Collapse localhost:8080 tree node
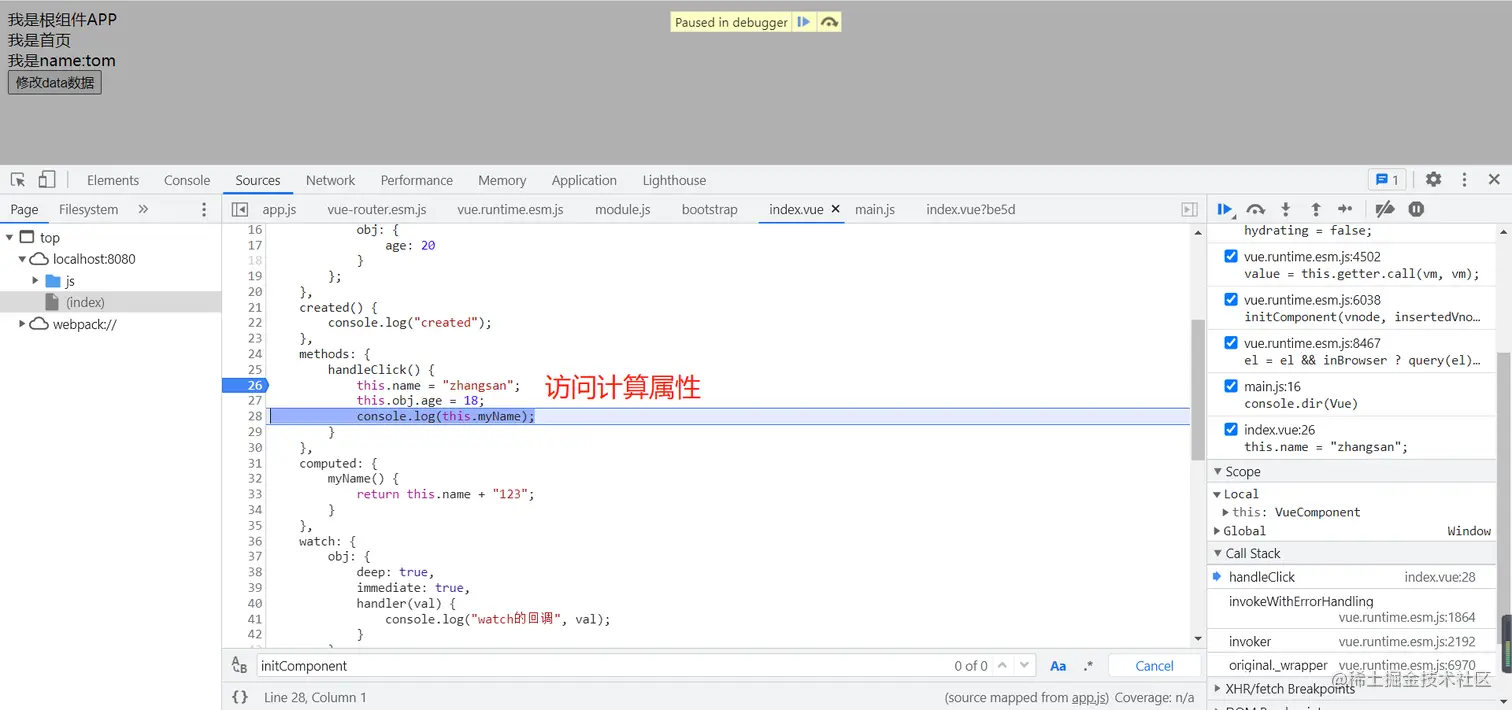 [x=22, y=259]
